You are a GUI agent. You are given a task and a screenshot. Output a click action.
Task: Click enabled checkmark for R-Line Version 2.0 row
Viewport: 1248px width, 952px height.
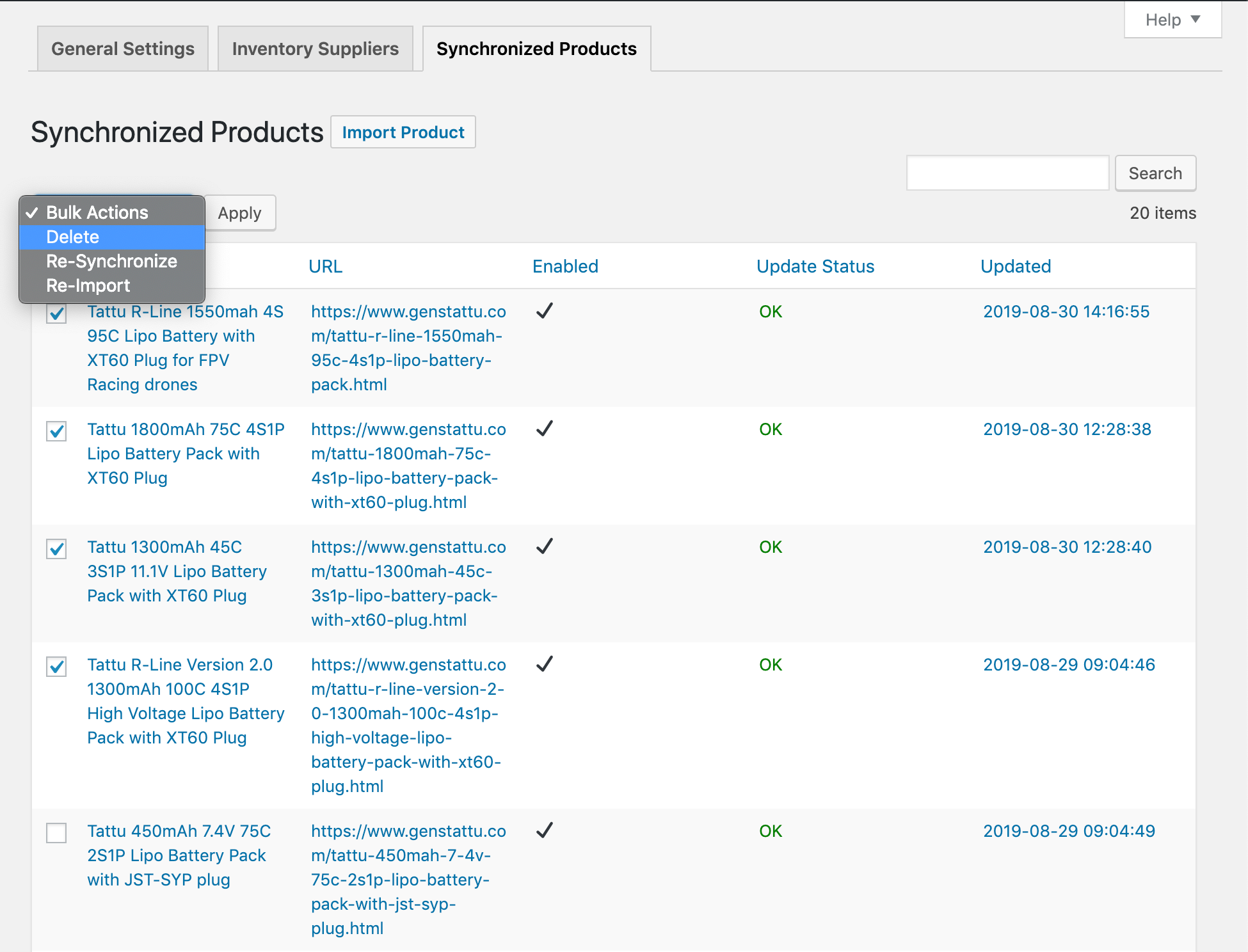pyautogui.click(x=544, y=664)
